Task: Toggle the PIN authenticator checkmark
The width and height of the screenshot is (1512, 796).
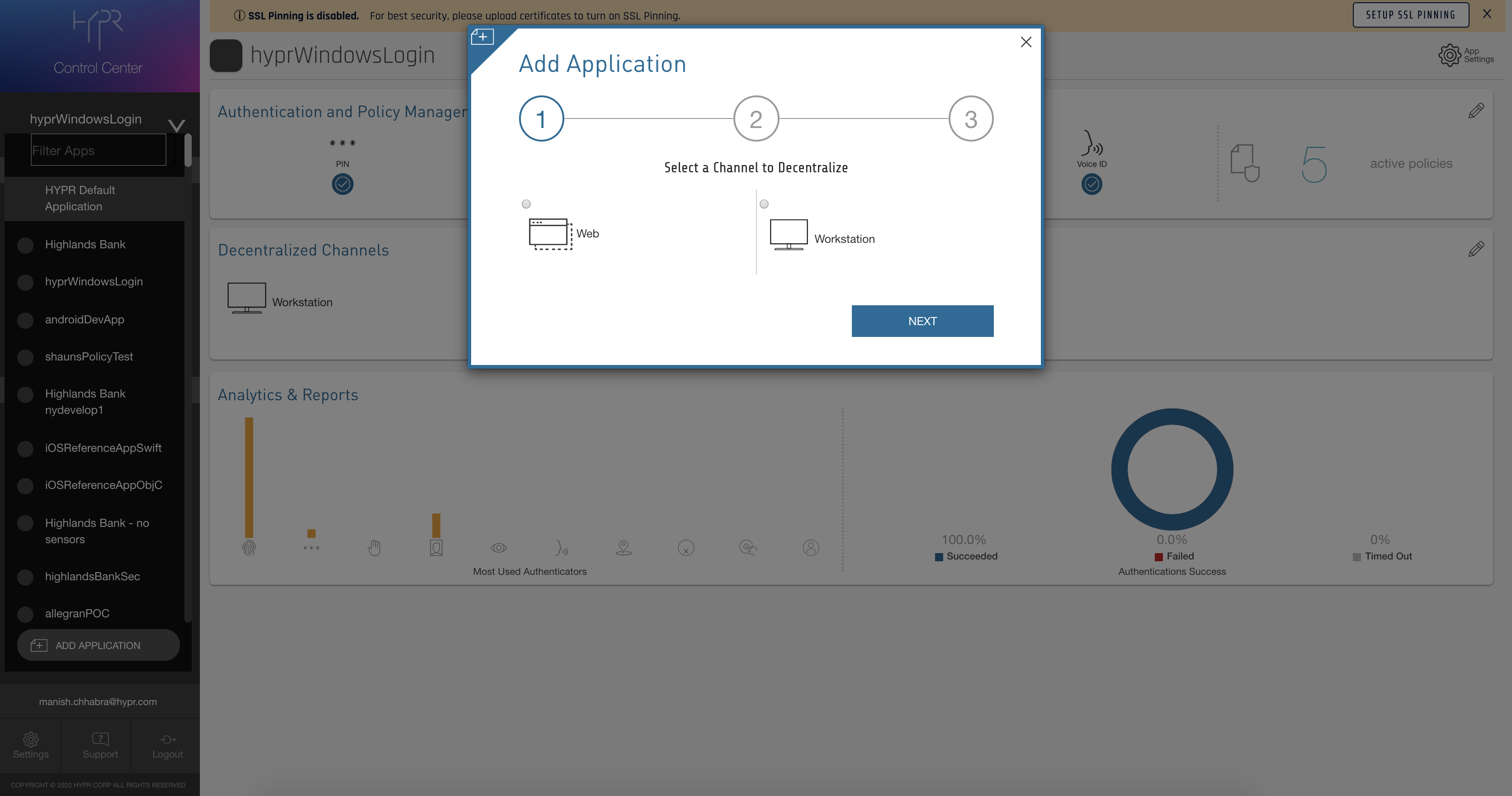Action: pyautogui.click(x=342, y=185)
